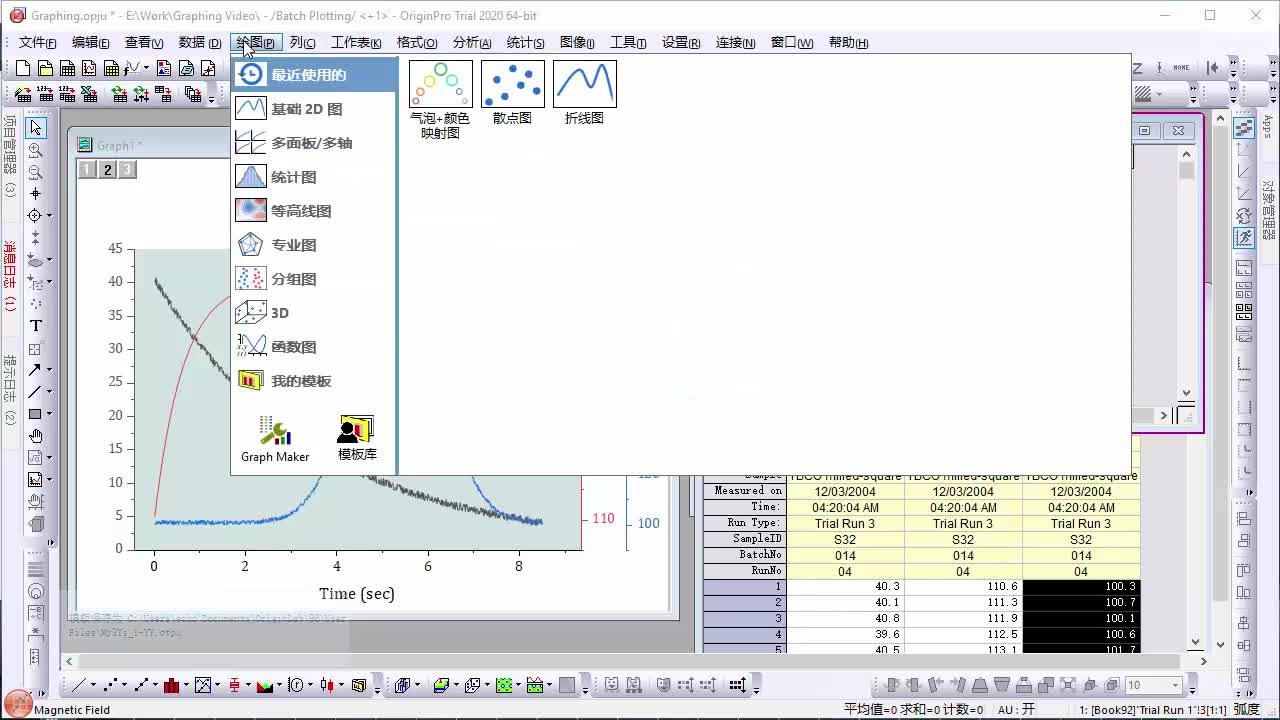Viewport: 1280px width, 720px height.
Task: Open the 工作表 (Worksheet) menu
Action: click(x=356, y=42)
